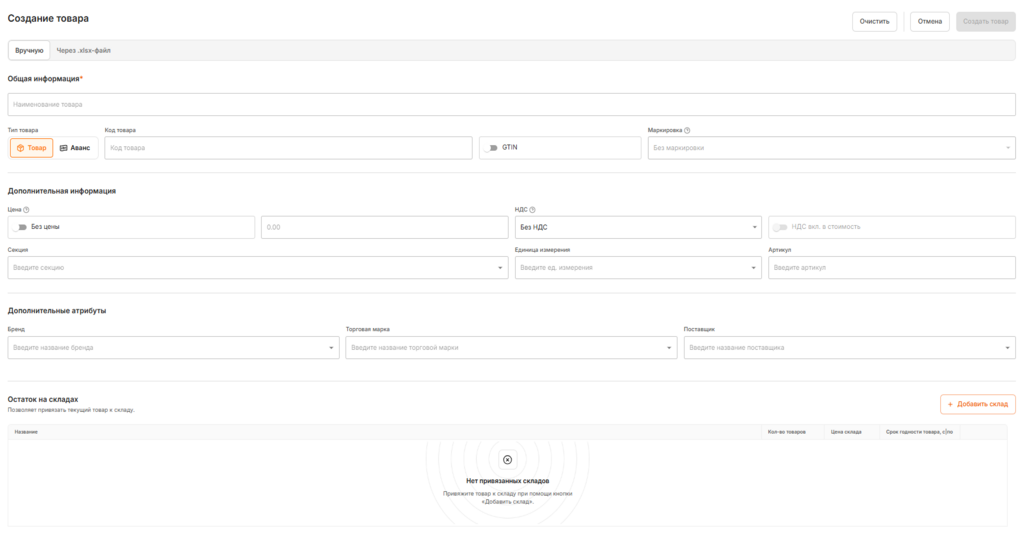The width and height of the screenshot is (1023, 534).
Task: Open the Поставщик dropdown
Action: [849, 348]
